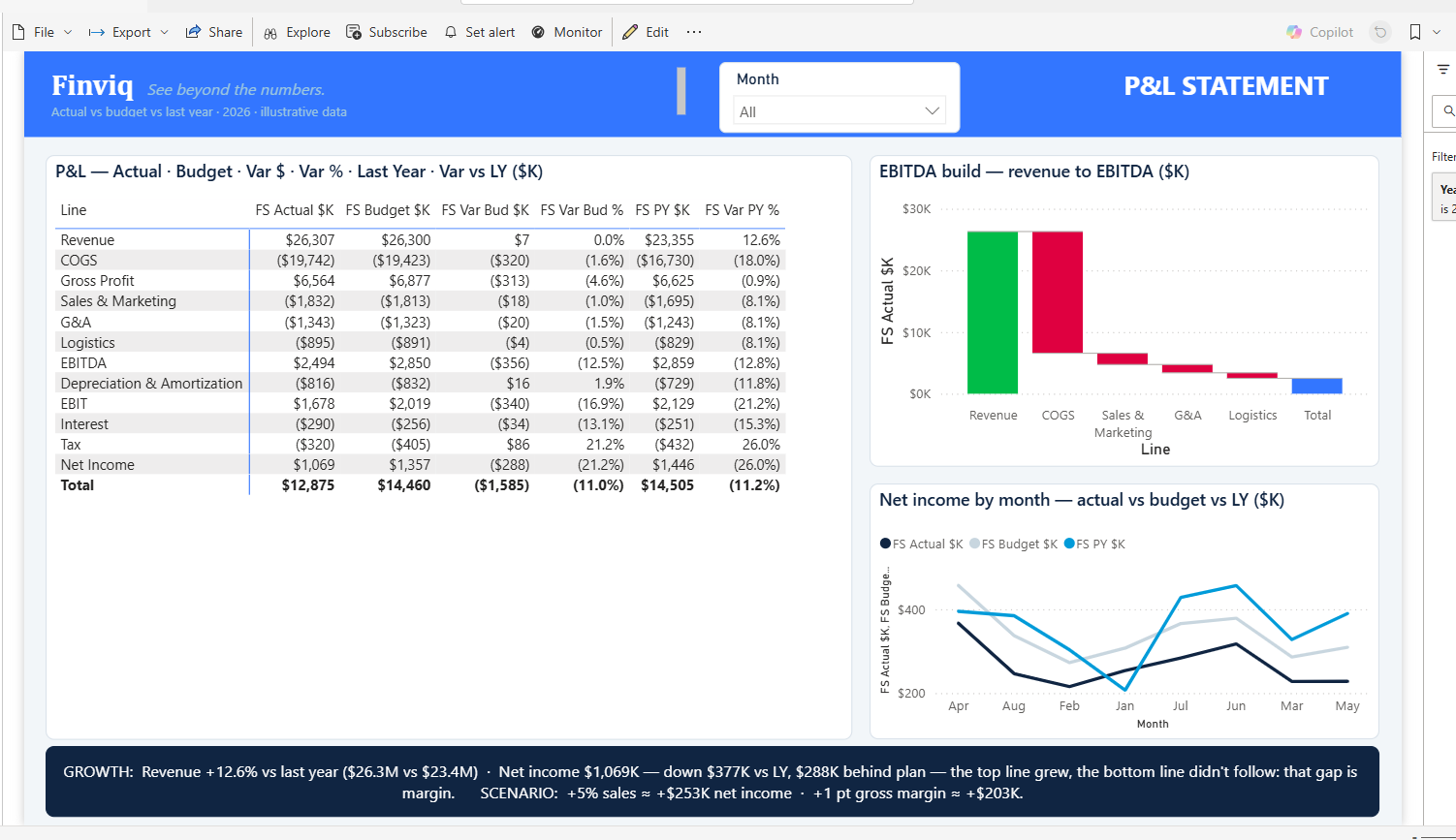1456x840 pixels.
Task: Expand the Export menu chevron
Action: tap(164, 32)
